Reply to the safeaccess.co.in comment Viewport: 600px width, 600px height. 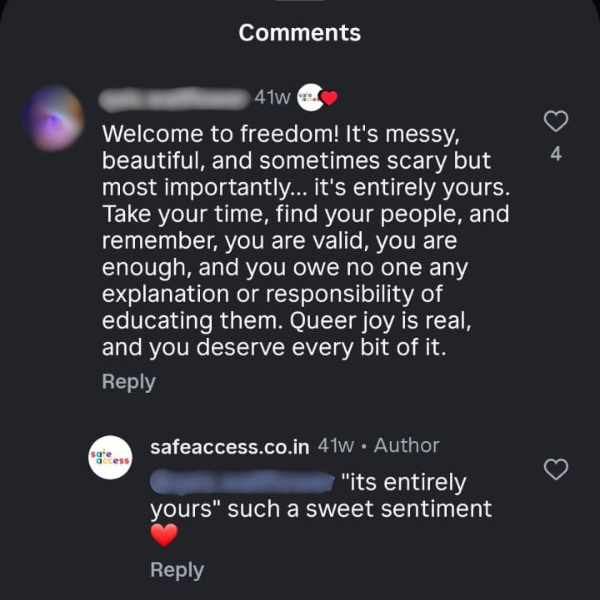pos(176,570)
